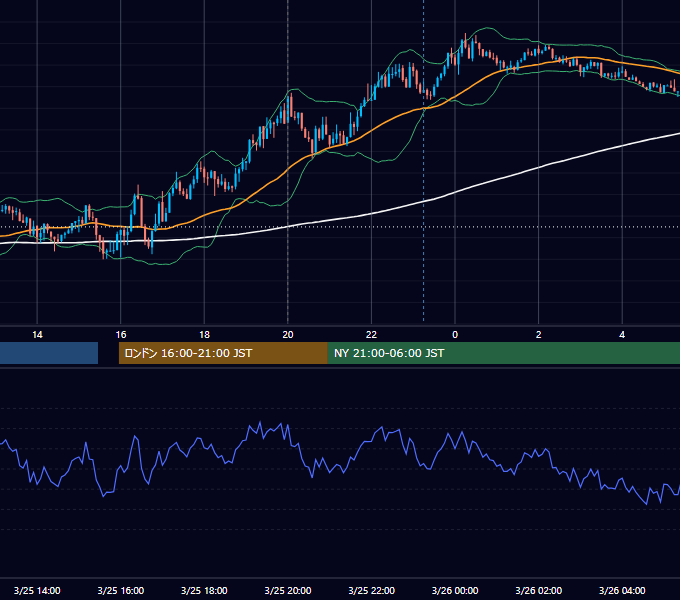Click the 3/26 04:00 date label
The width and height of the screenshot is (680, 600).
coord(622,590)
